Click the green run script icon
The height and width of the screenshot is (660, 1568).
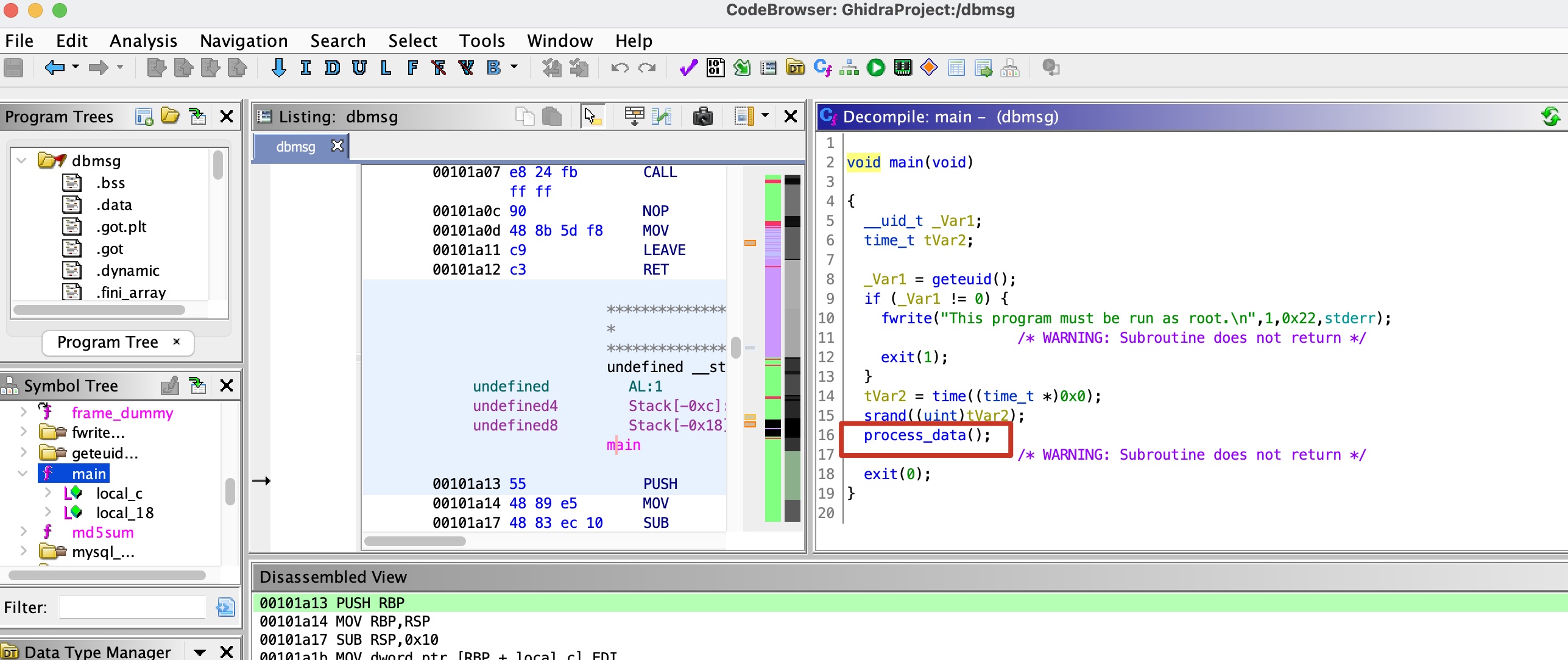pos(876,68)
